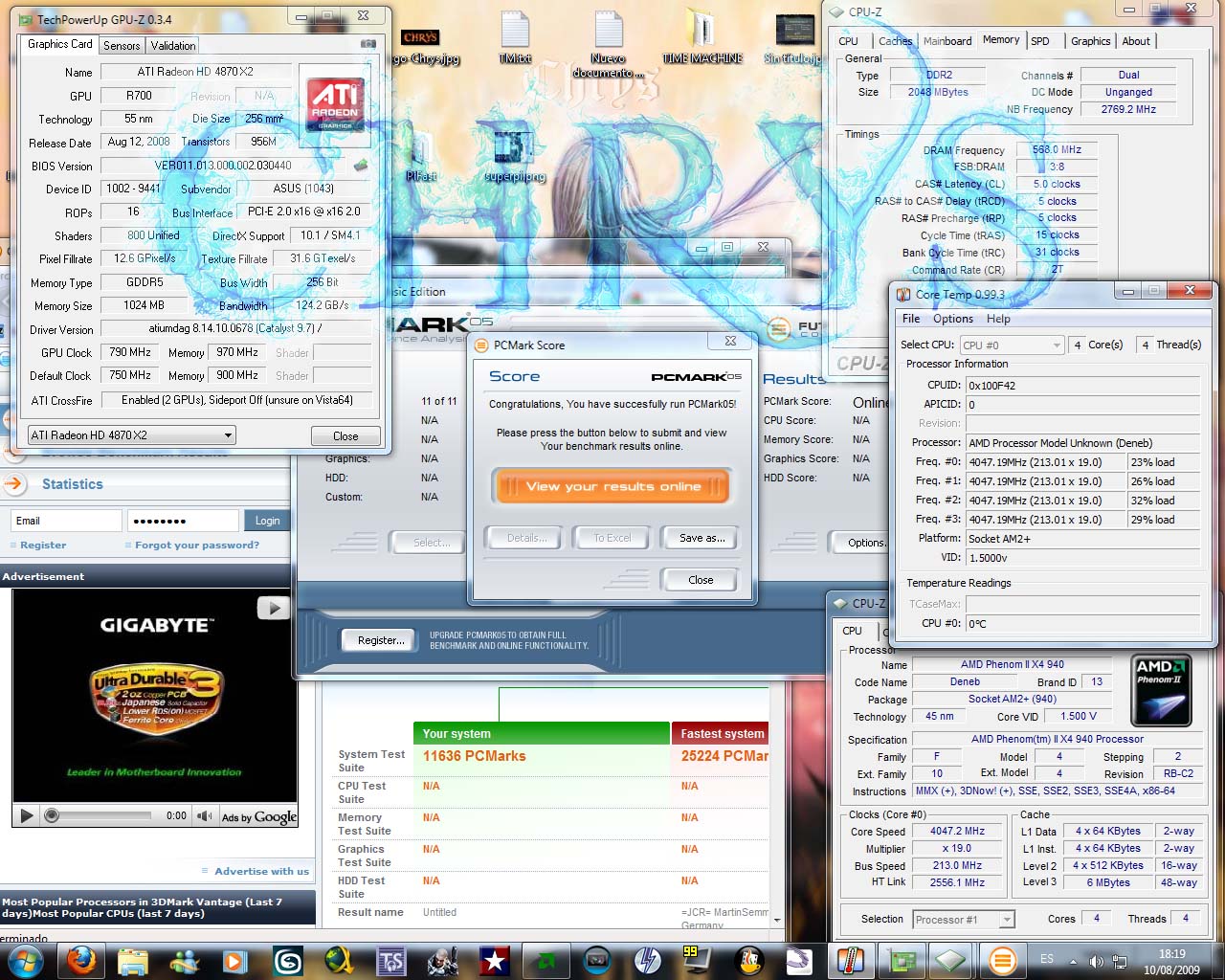Click the Ads by Google link
The height and width of the screenshot is (980, 1225).
coord(259,817)
